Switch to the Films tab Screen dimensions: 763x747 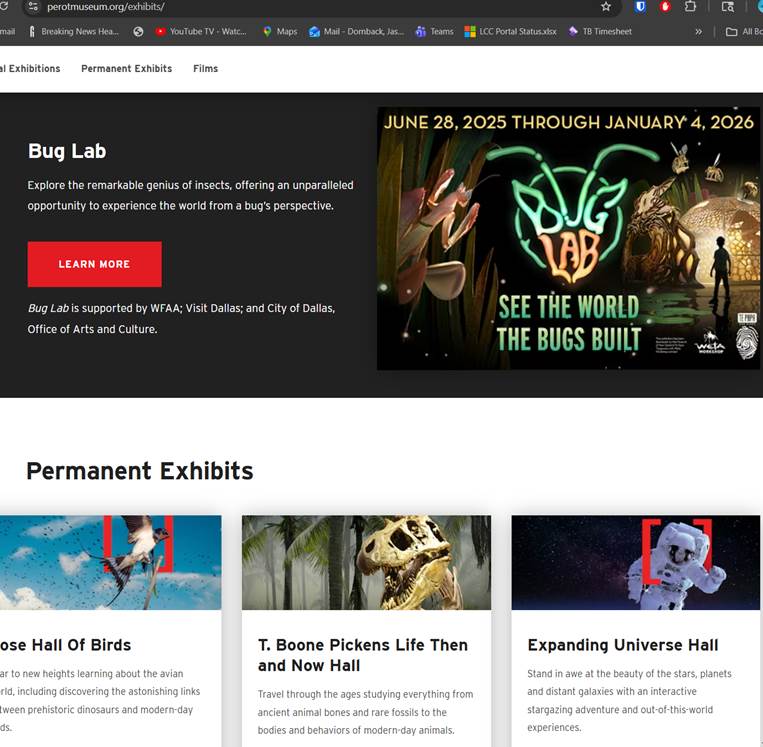click(205, 69)
